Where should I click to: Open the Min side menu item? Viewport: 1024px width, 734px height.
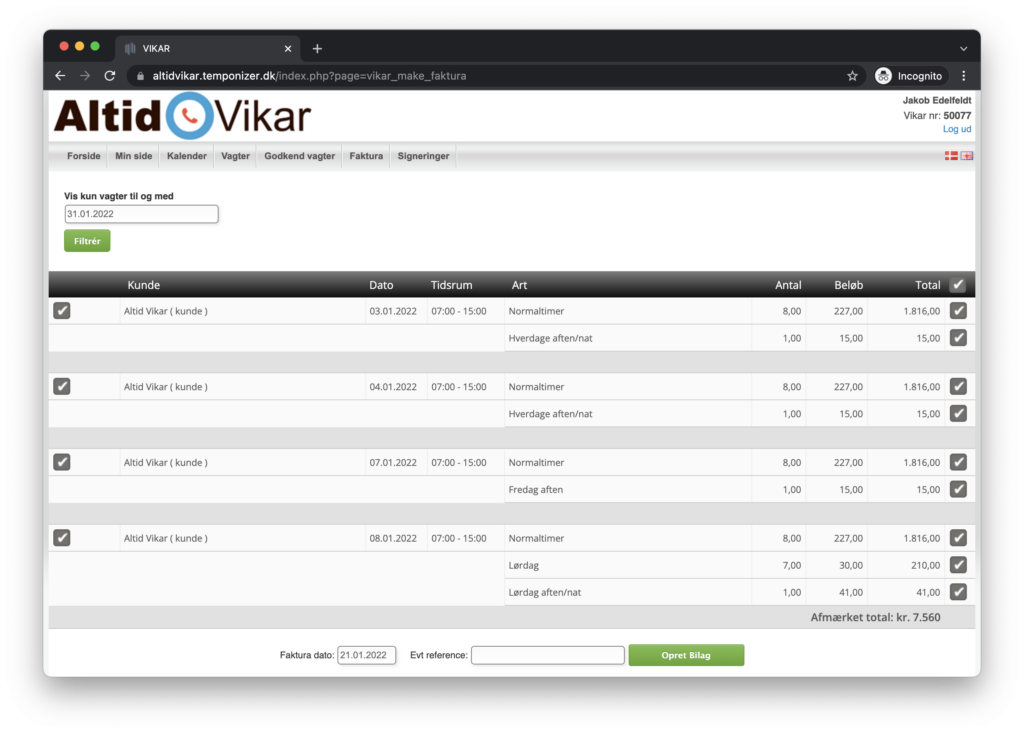[133, 156]
